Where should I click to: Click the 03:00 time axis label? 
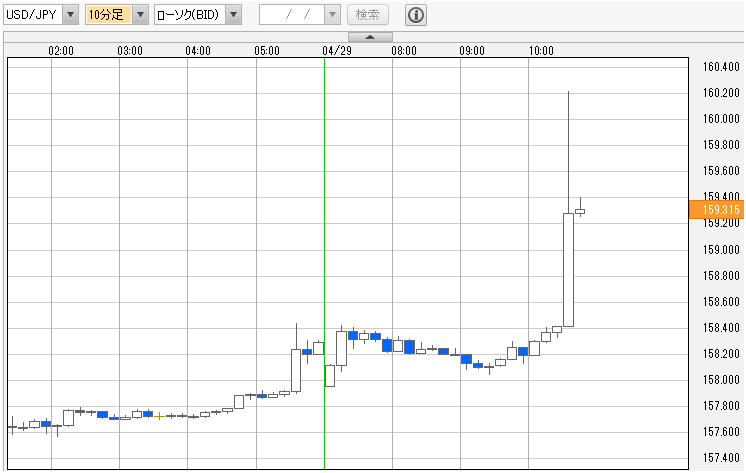(129, 50)
